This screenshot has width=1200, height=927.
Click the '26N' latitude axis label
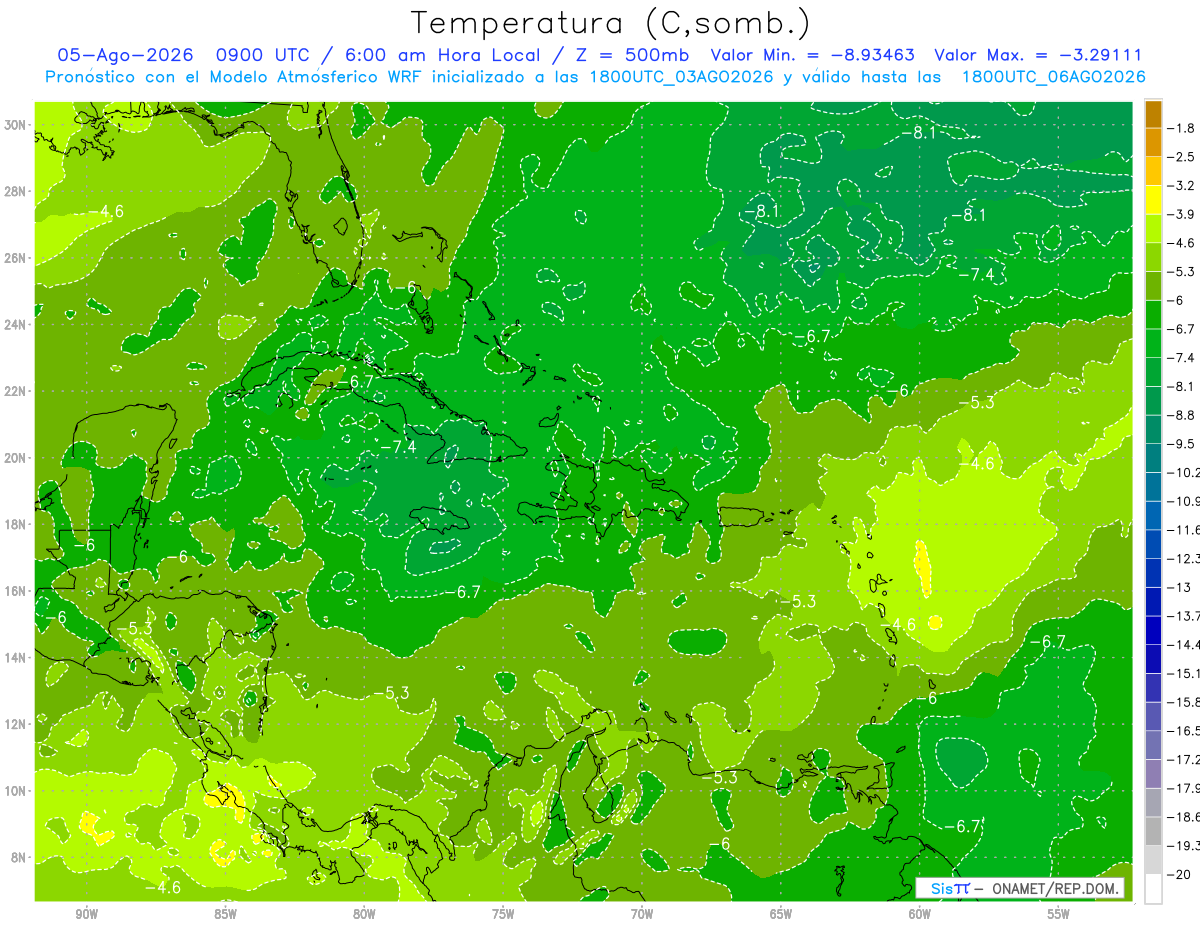tap(16, 258)
